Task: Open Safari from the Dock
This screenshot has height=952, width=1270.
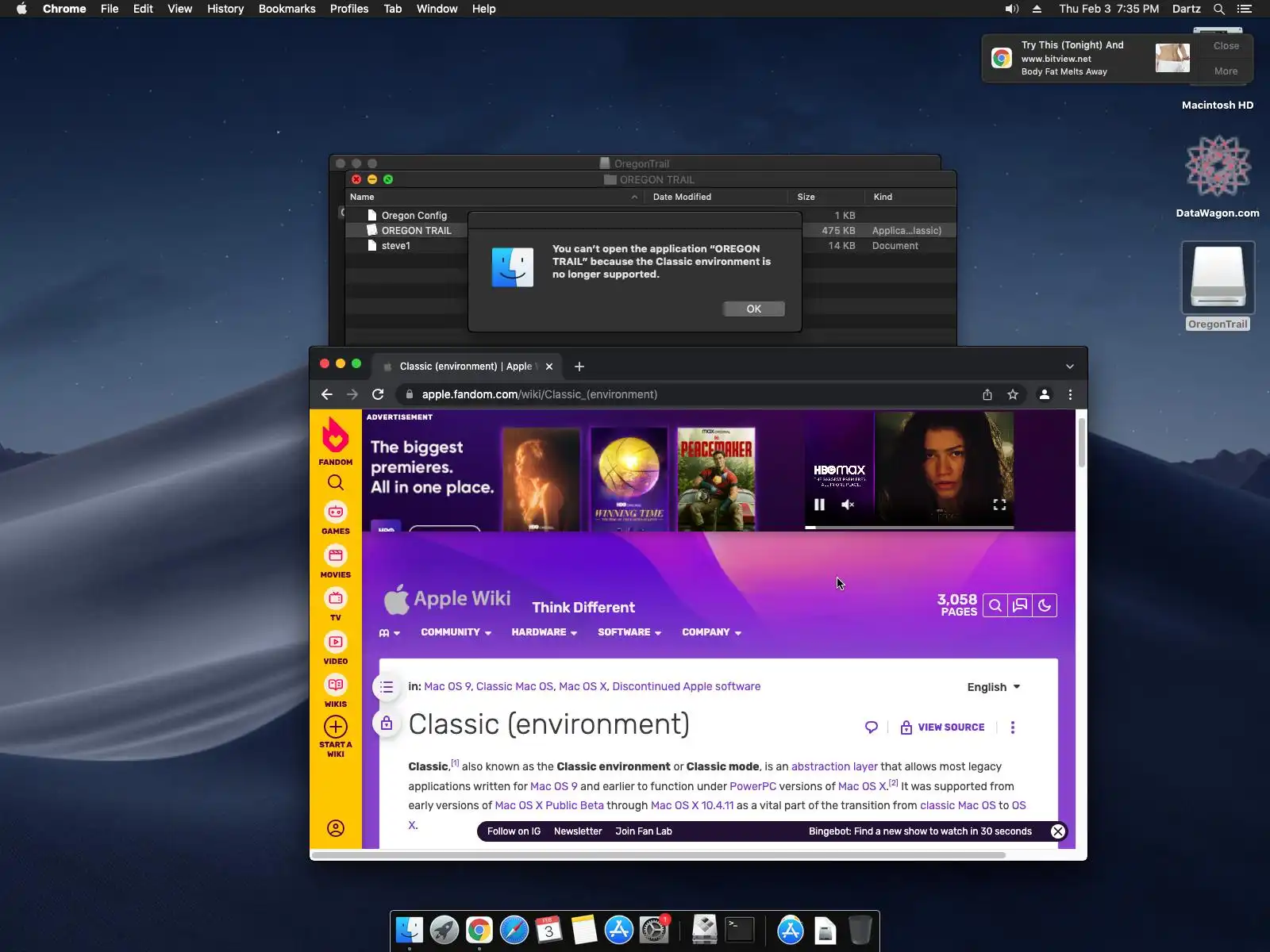Action: pyautogui.click(x=514, y=930)
